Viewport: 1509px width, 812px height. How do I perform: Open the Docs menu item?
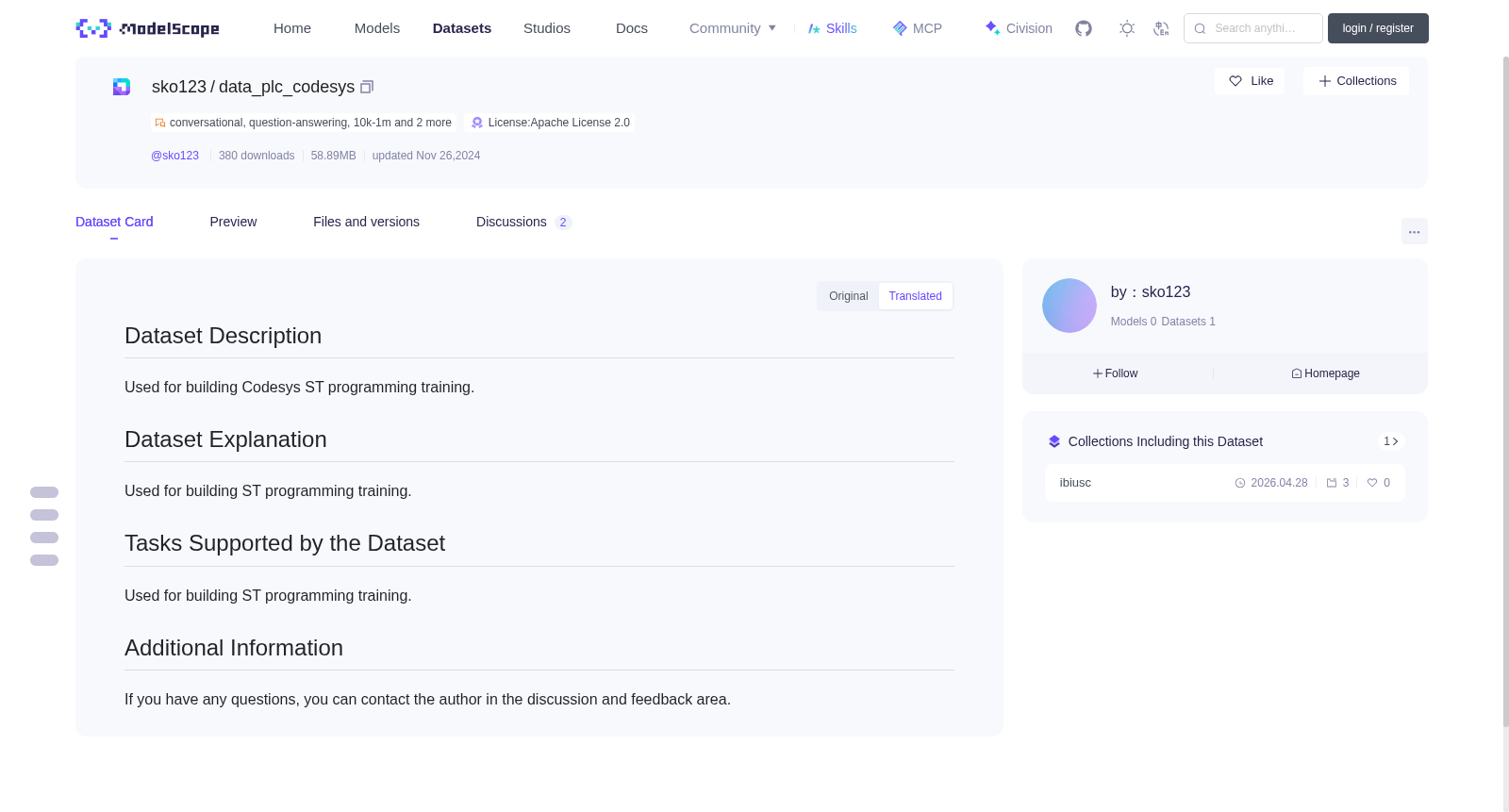(632, 28)
